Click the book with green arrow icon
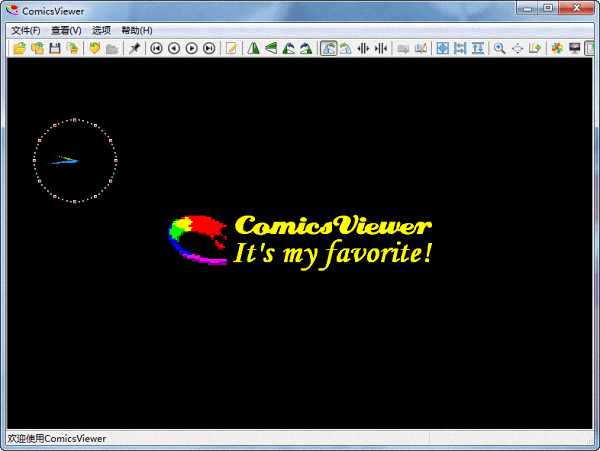 (535, 48)
